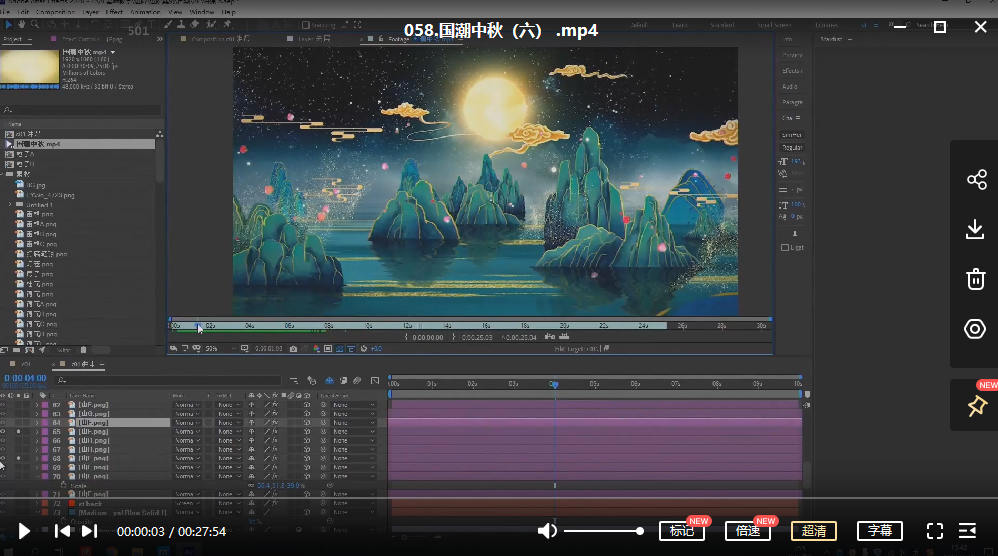Click the trash delete icon
The image size is (998, 556).
(976, 279)
